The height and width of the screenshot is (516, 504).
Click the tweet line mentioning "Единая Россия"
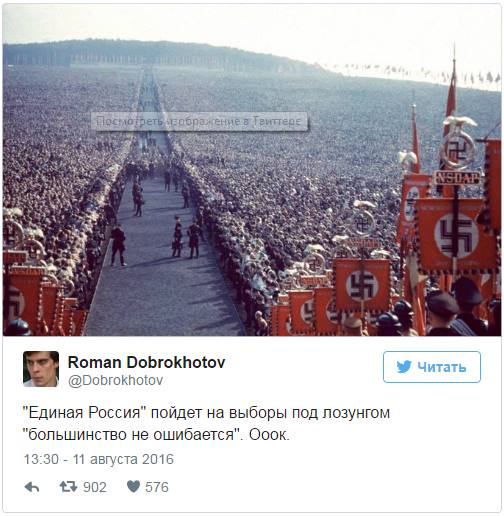[x=206, y=413]
